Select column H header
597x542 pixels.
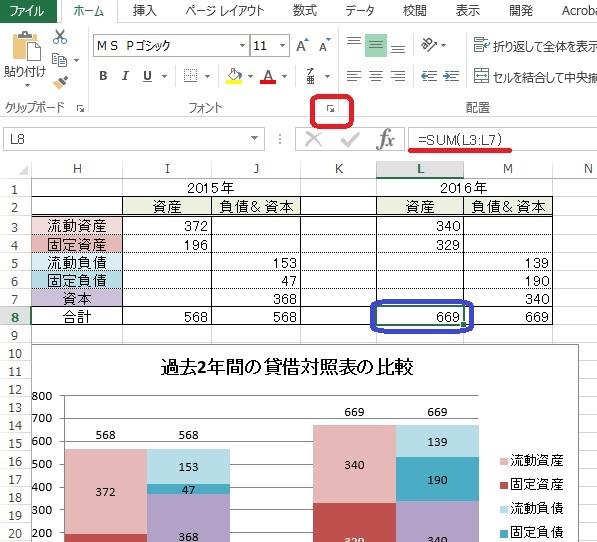77,169
